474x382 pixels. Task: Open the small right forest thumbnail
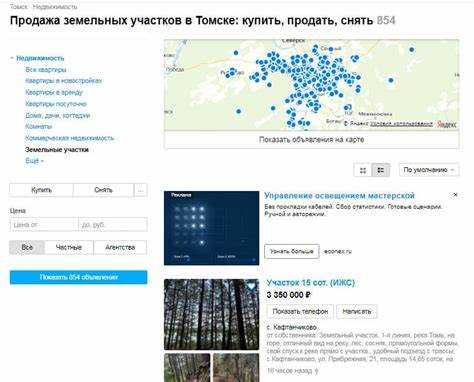(x=236, y=368)
